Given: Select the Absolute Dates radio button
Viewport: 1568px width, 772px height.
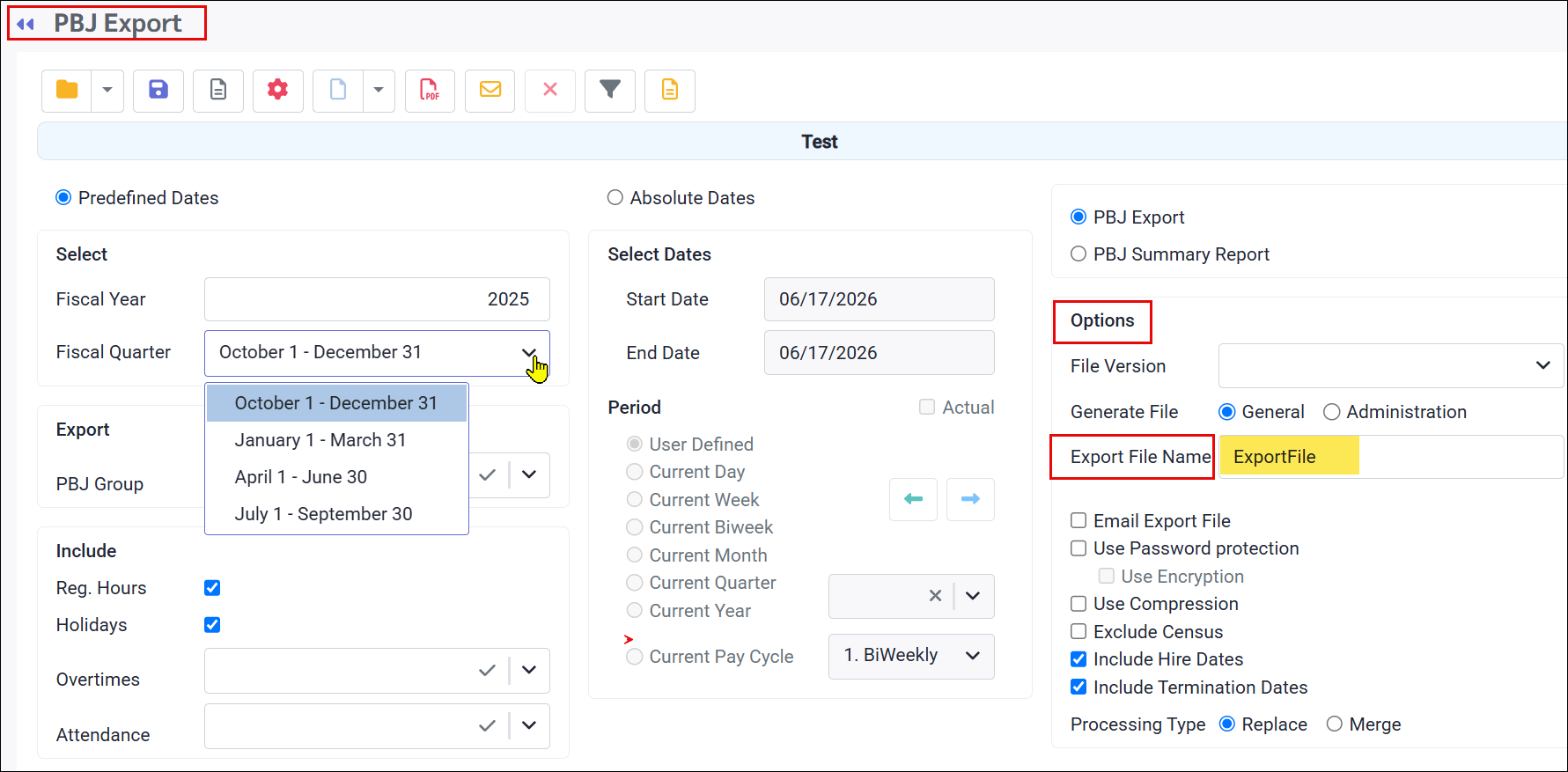Looking at the screenshot, I should coord(615,198).
